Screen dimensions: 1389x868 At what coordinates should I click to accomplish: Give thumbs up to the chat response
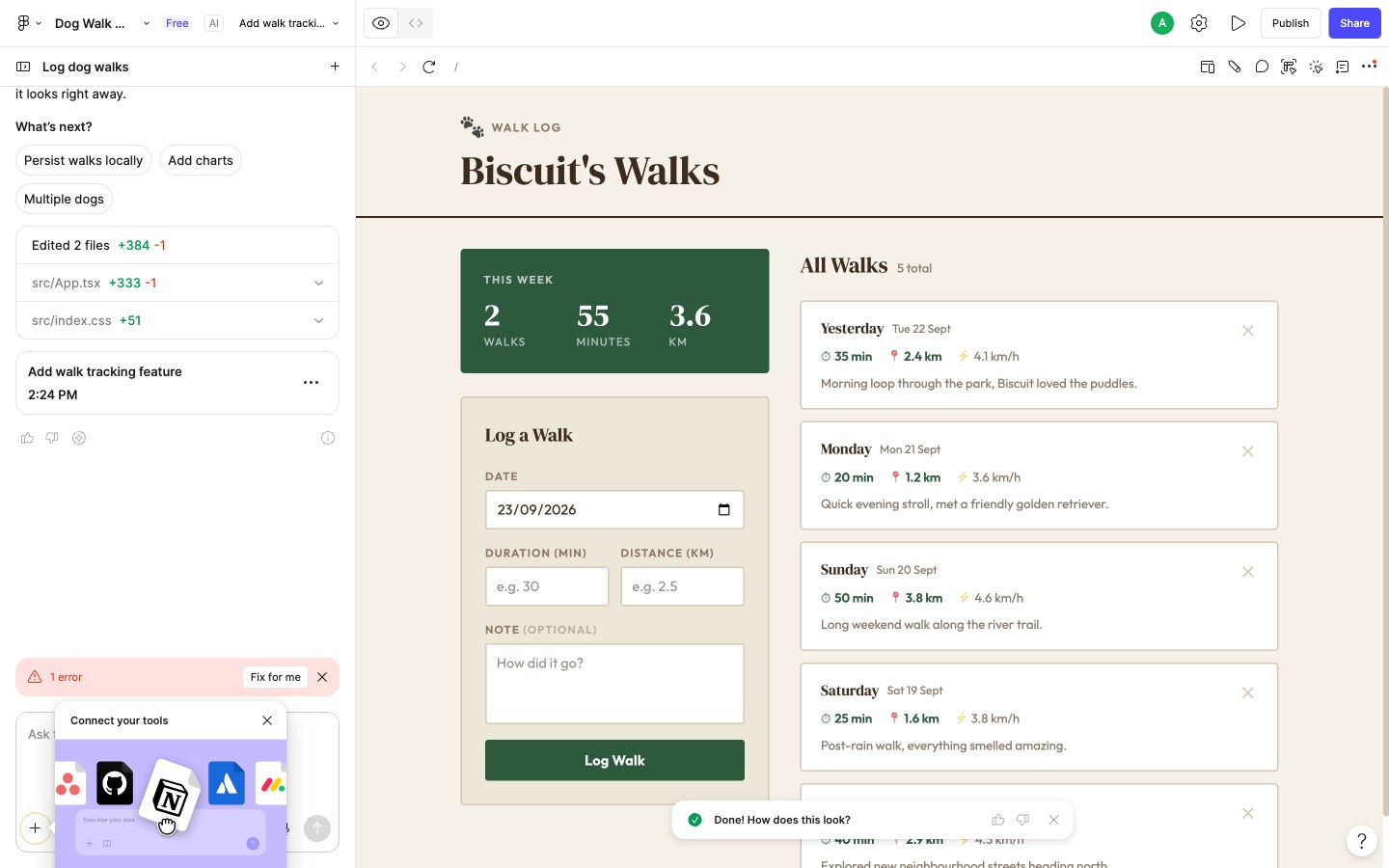(27, 438)
